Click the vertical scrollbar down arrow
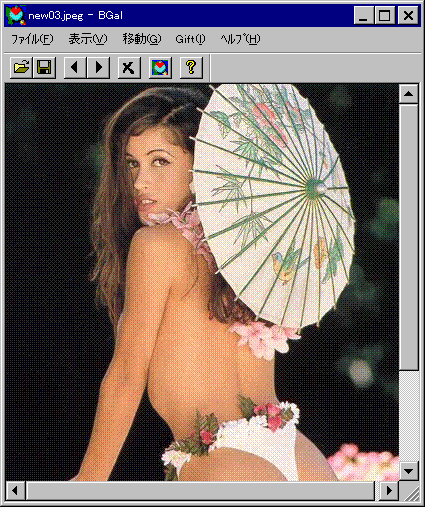This screenshot has width=425, height=507. (x=409, y=471)
